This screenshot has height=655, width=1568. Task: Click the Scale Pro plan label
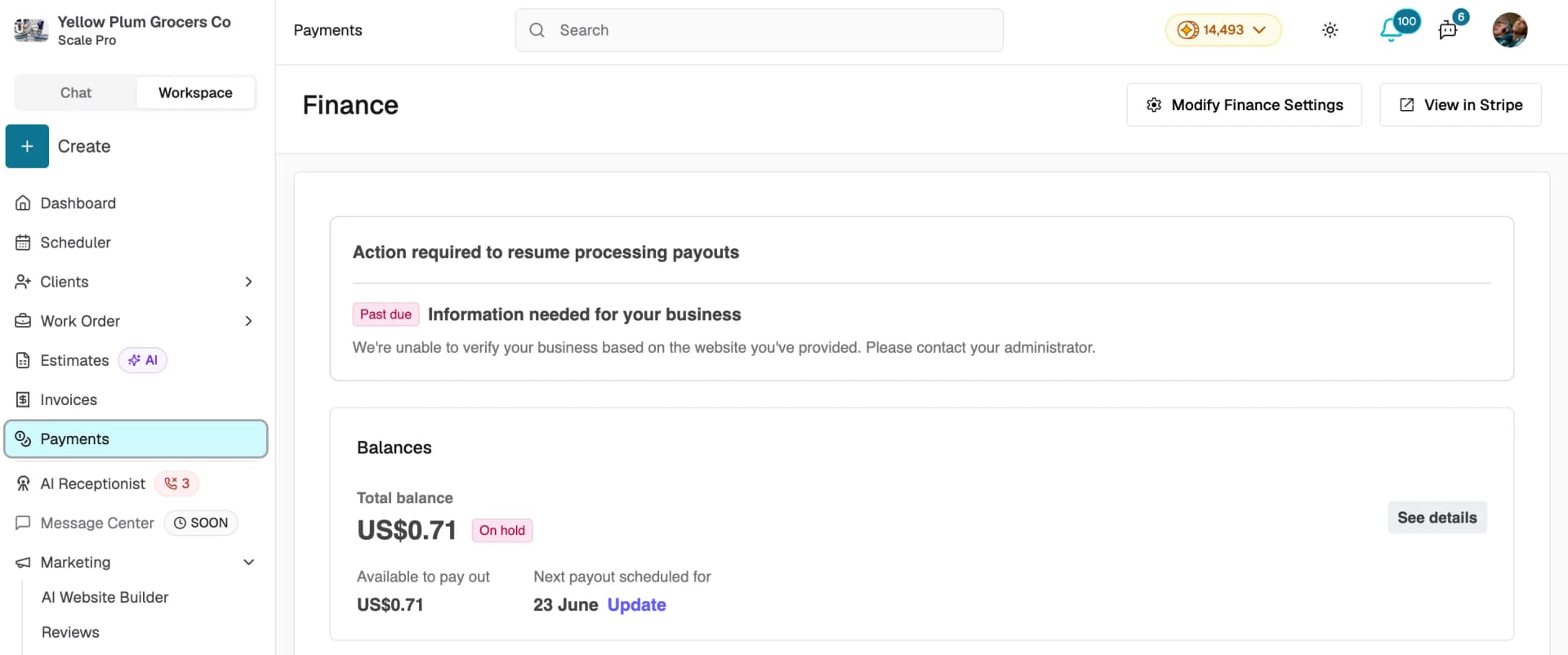point(87,40)
